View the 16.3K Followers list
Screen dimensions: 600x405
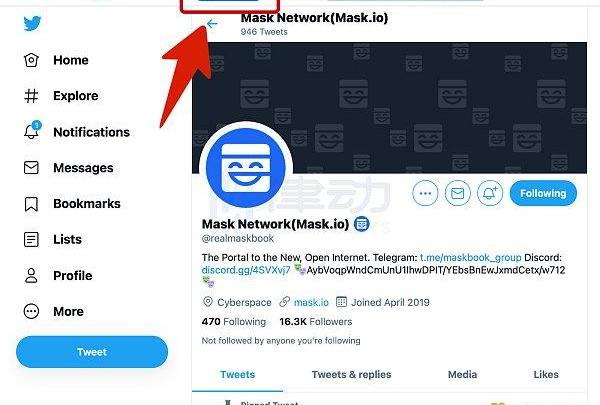[315, 322]
